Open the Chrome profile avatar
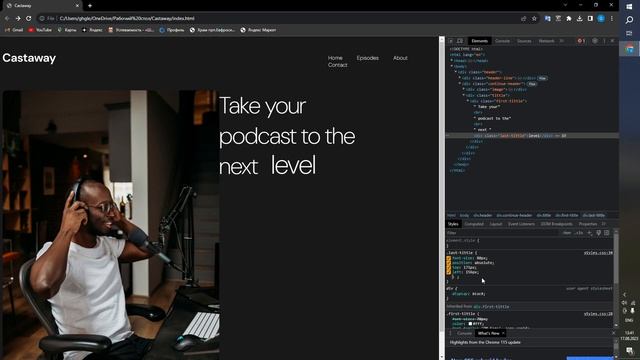640x360 pixels. [601, 18]
